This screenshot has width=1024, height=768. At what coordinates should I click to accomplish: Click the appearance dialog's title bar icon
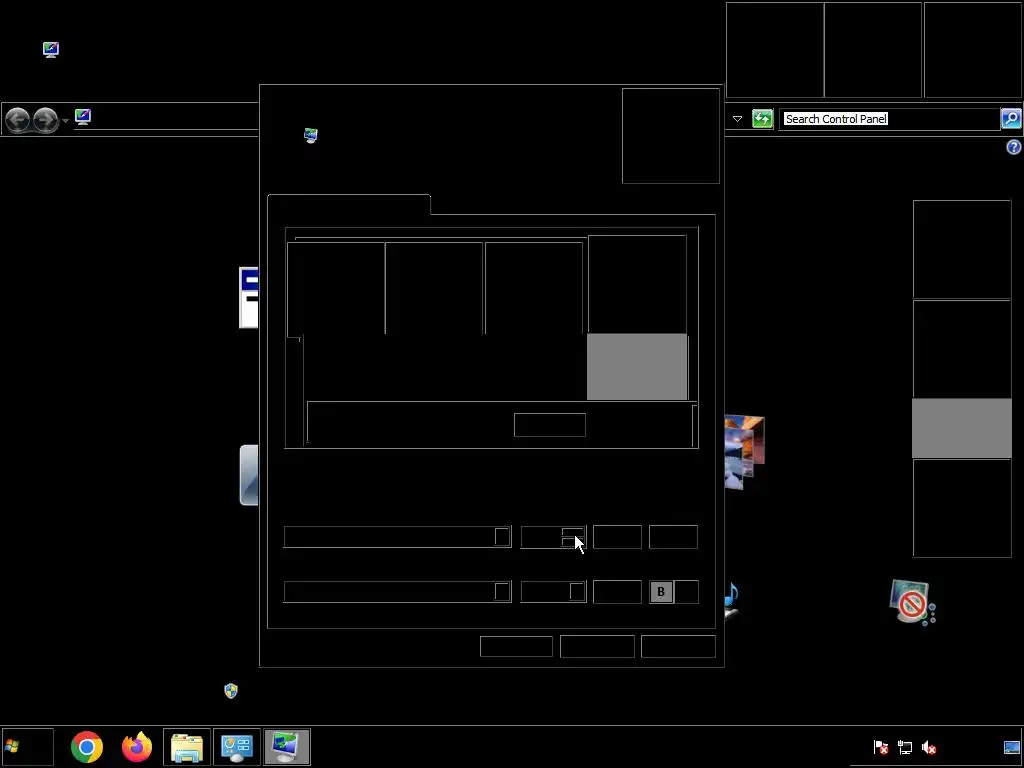[x=311, y=136]
